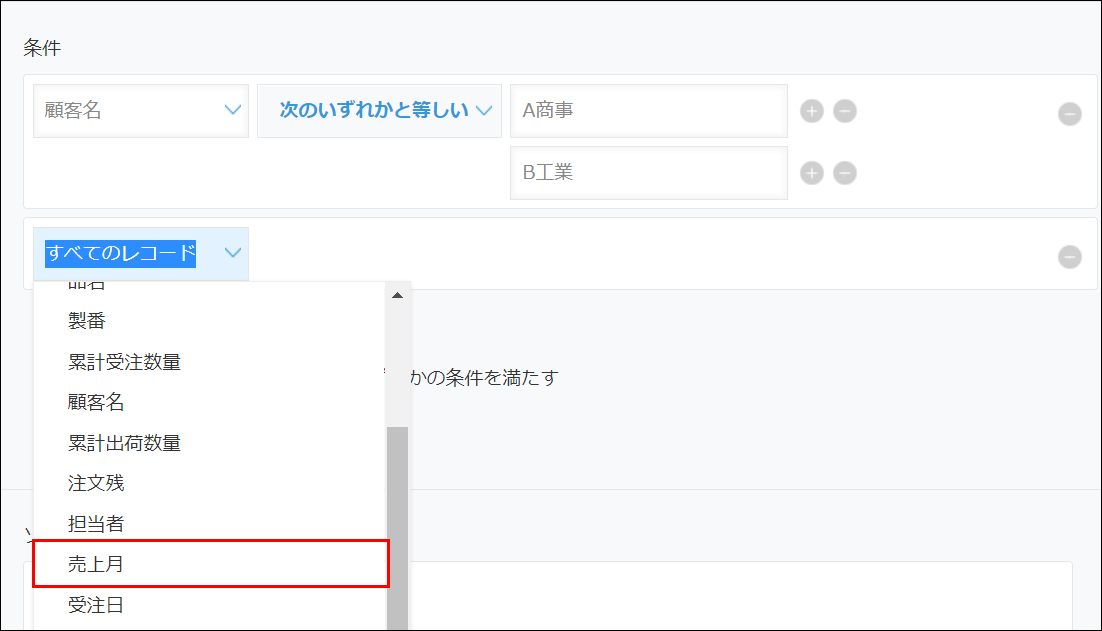Screen dimensions: 1102x631
Task: Open the 次のいずれかと等しい operator dropdown
Action: [x=379, y=111]
